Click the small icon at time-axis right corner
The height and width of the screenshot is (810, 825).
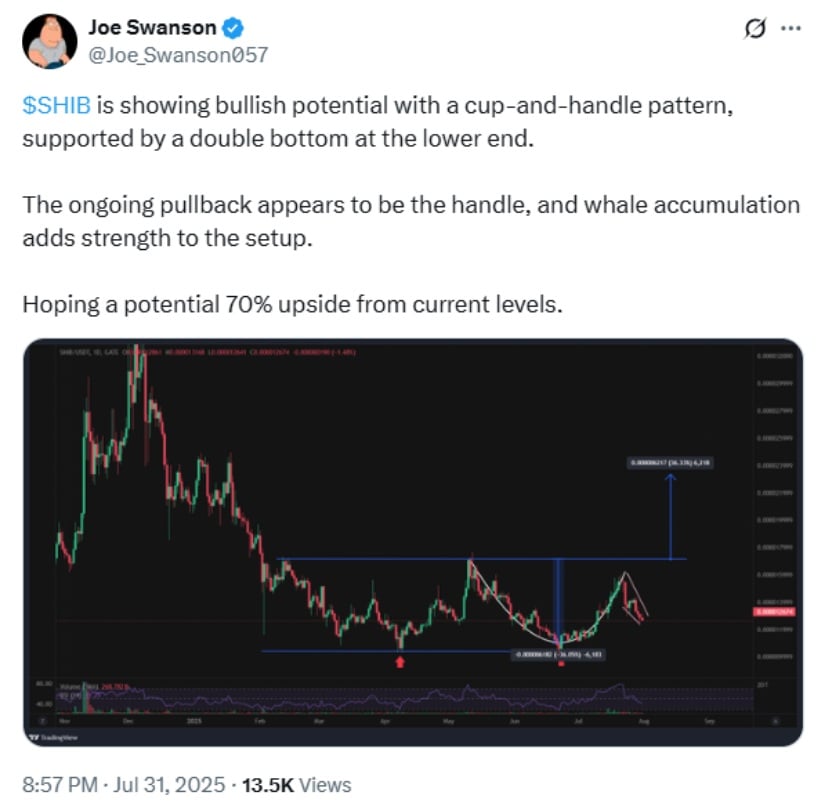point(775,721)
